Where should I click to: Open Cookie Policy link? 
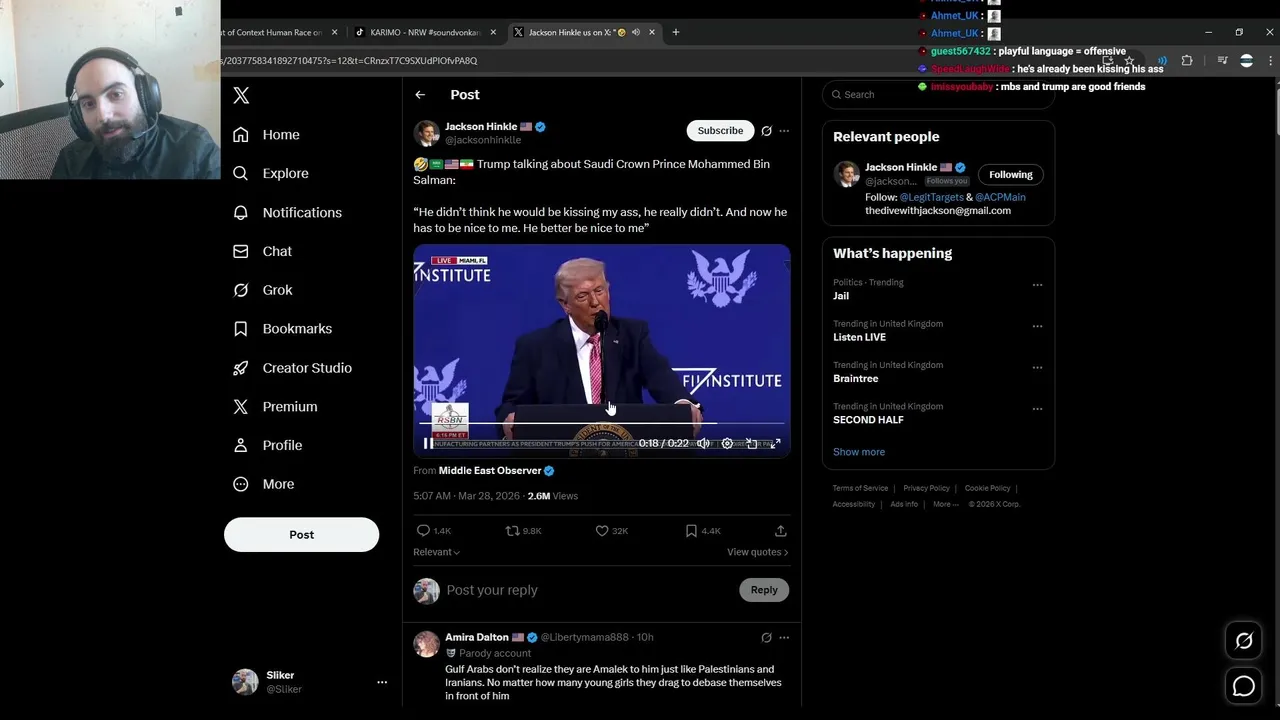(987, 488)
